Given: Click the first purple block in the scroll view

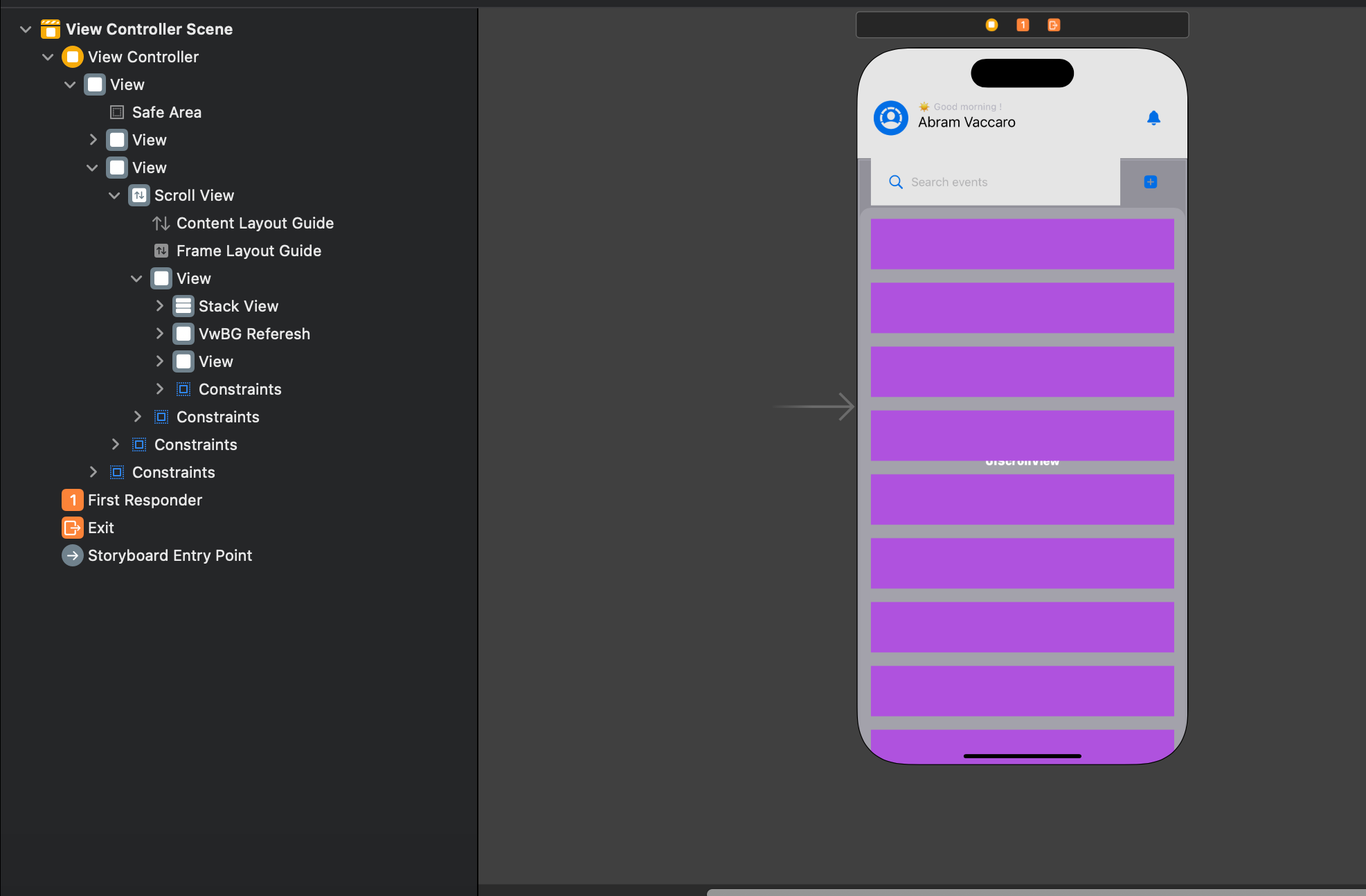Looking at the screenshot, I should tap(1022, 244).
